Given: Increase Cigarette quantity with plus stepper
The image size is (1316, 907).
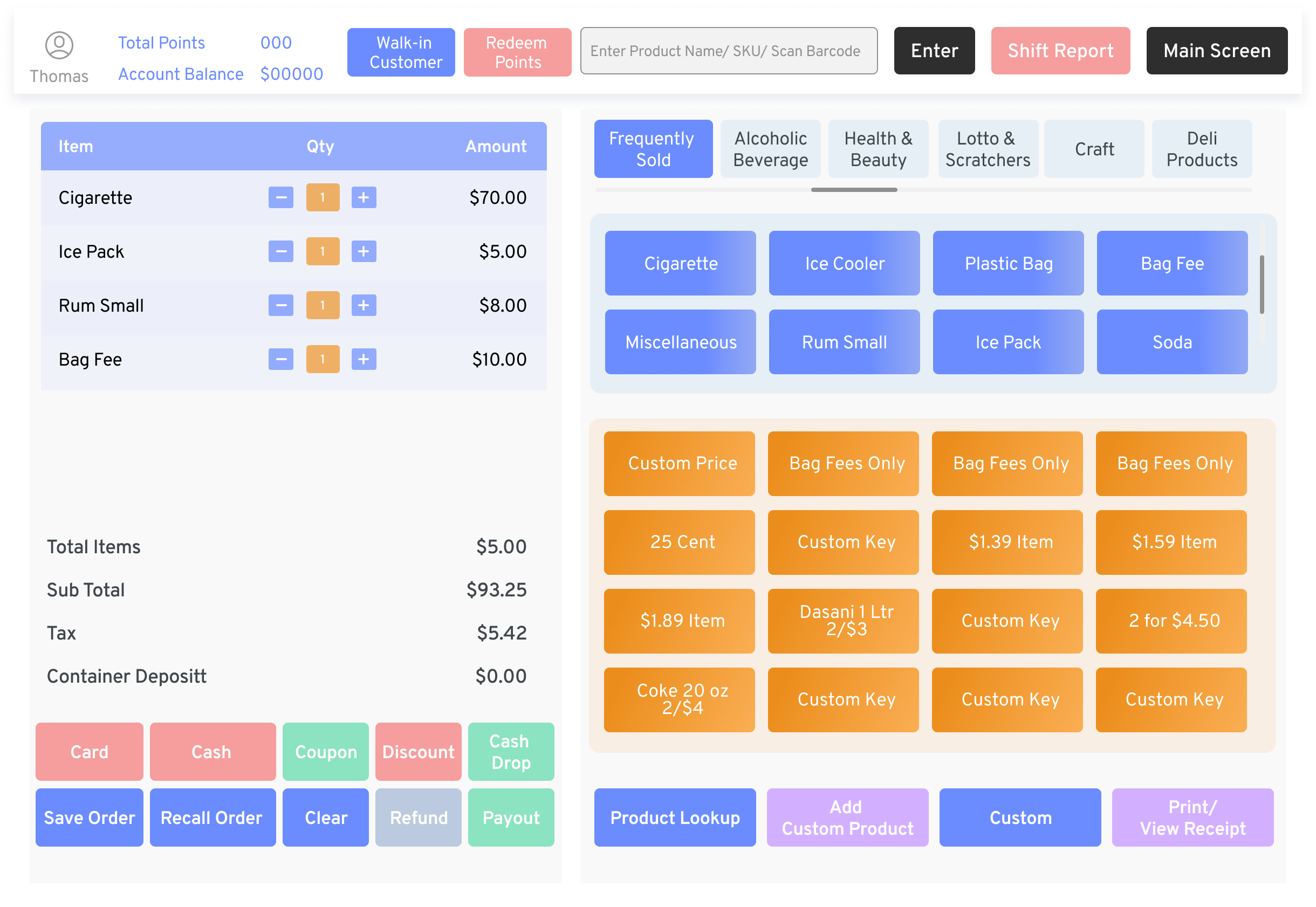Looking at the screenshot, I should [x=364, y=197].
